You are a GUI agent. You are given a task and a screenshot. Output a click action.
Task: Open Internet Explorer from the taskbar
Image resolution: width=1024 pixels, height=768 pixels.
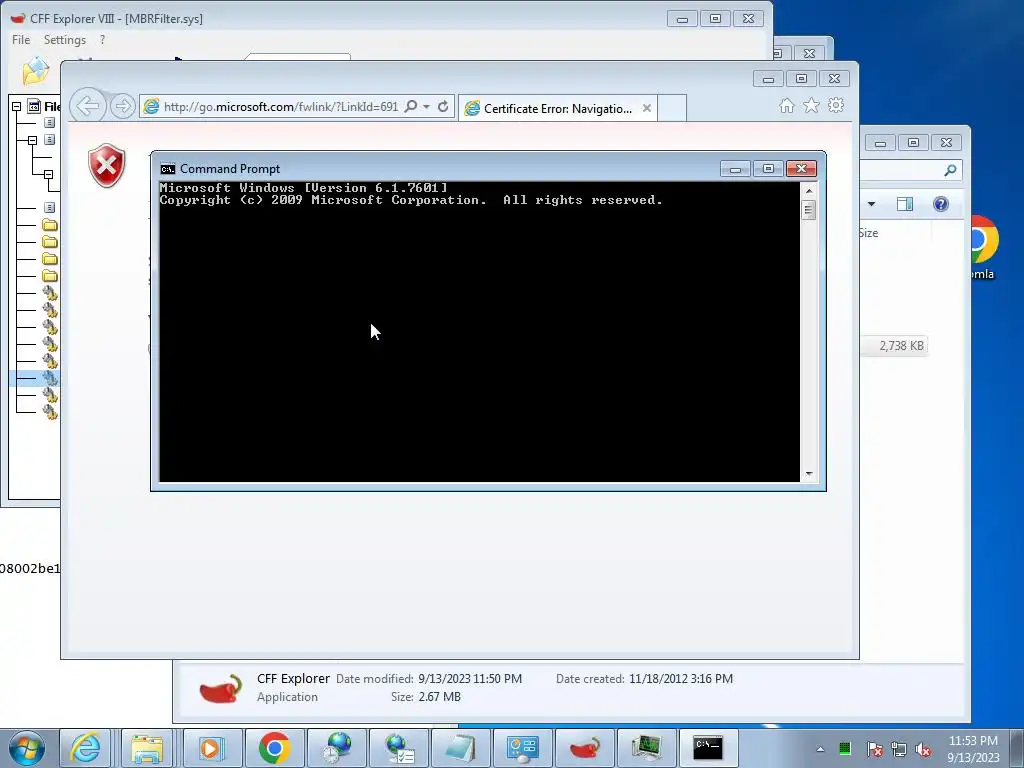coord(86,748)
